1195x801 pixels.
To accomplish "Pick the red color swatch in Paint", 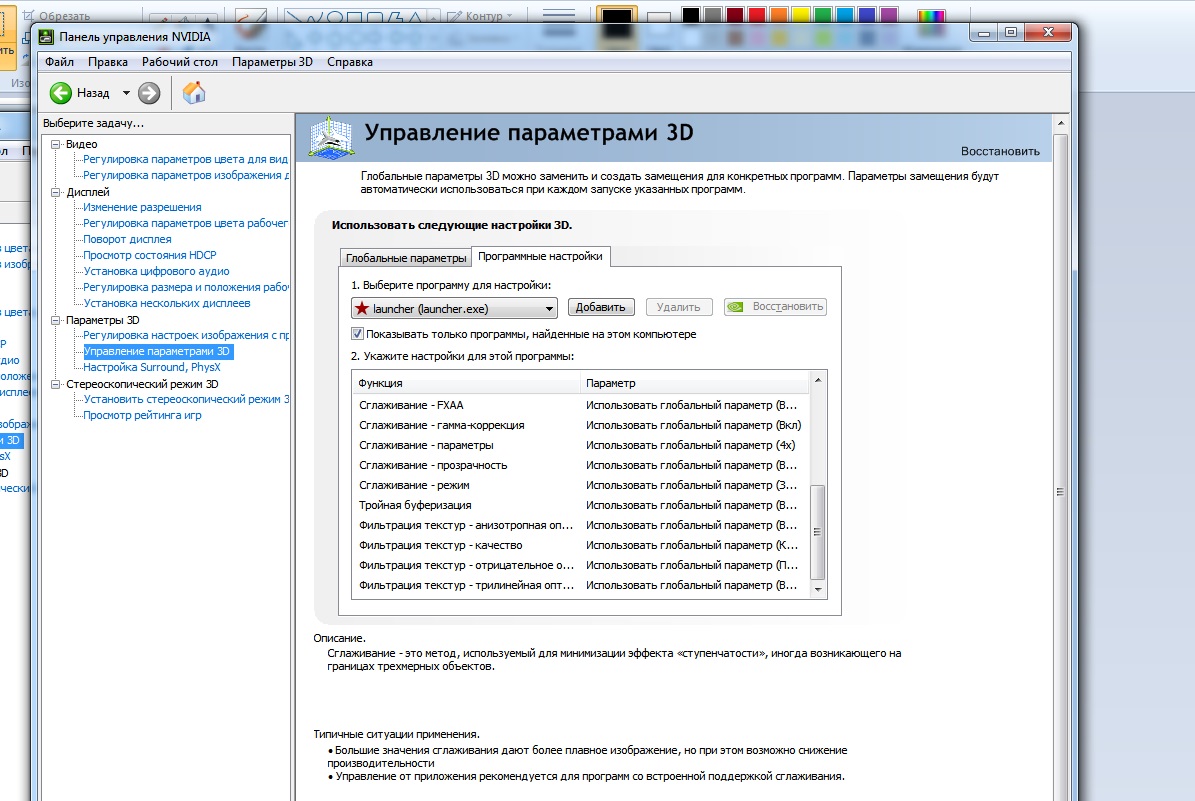I will pos(757,15).
